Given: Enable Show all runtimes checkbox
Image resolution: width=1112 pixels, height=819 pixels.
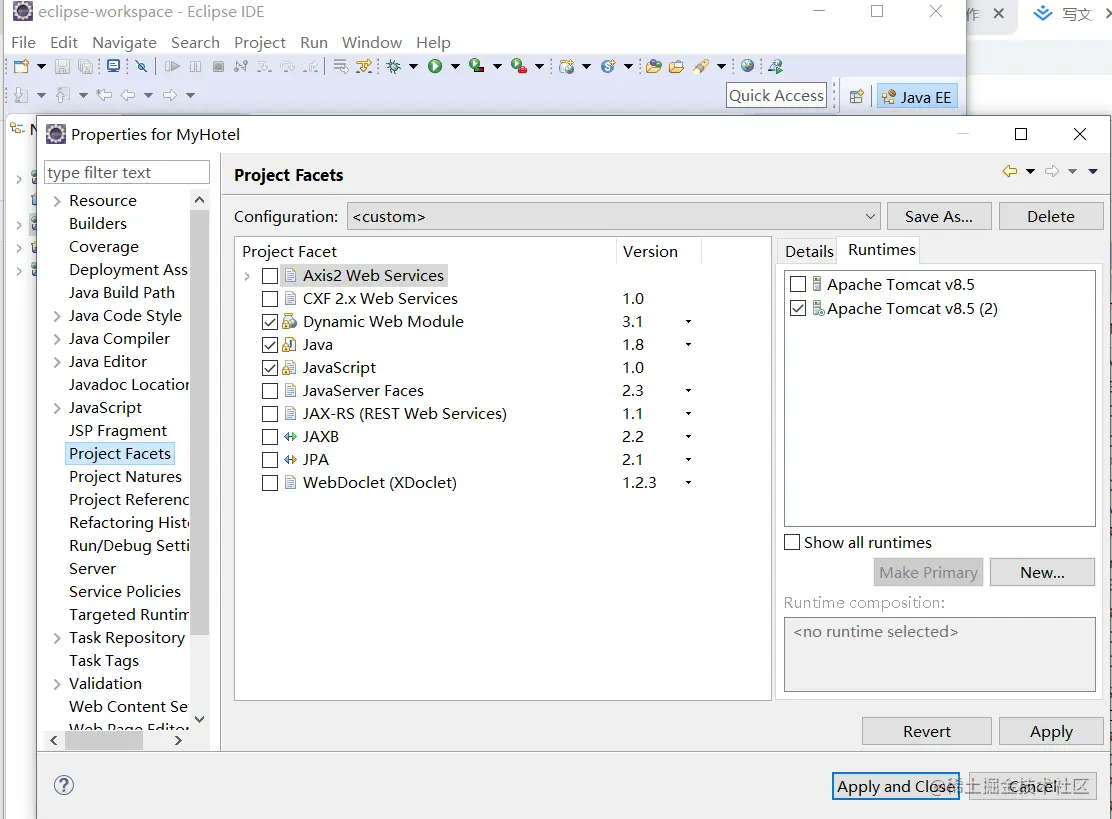Looking at the screenshot, I should [x=792, y=542].
